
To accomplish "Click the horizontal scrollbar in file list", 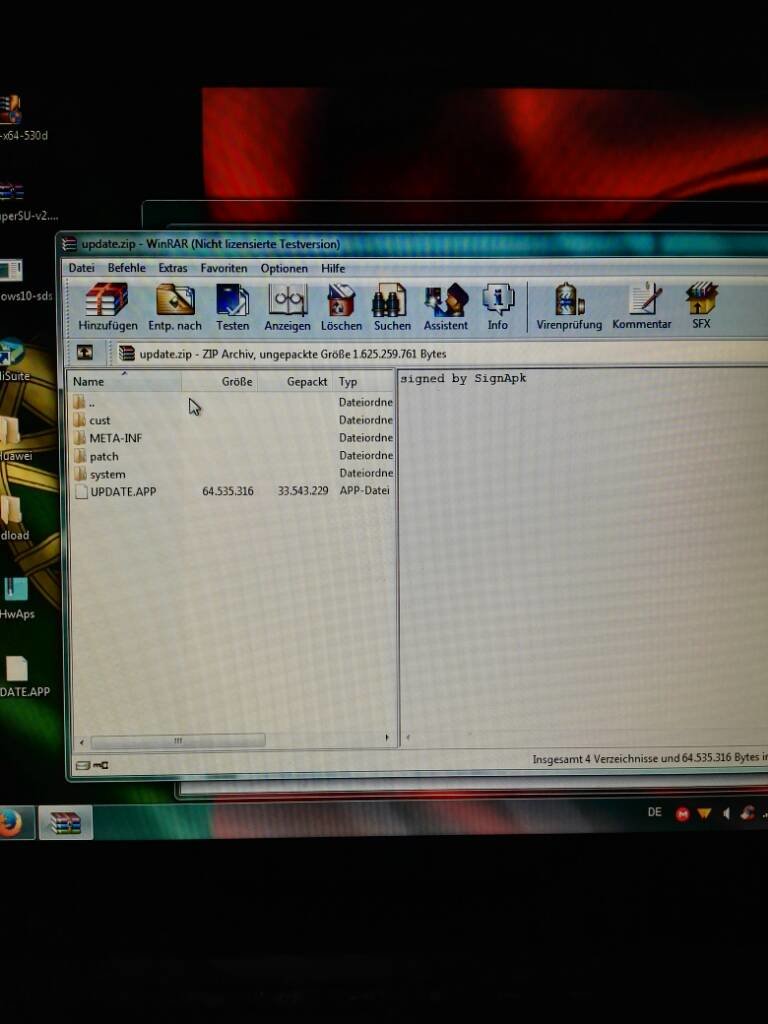I will point(178,741).
